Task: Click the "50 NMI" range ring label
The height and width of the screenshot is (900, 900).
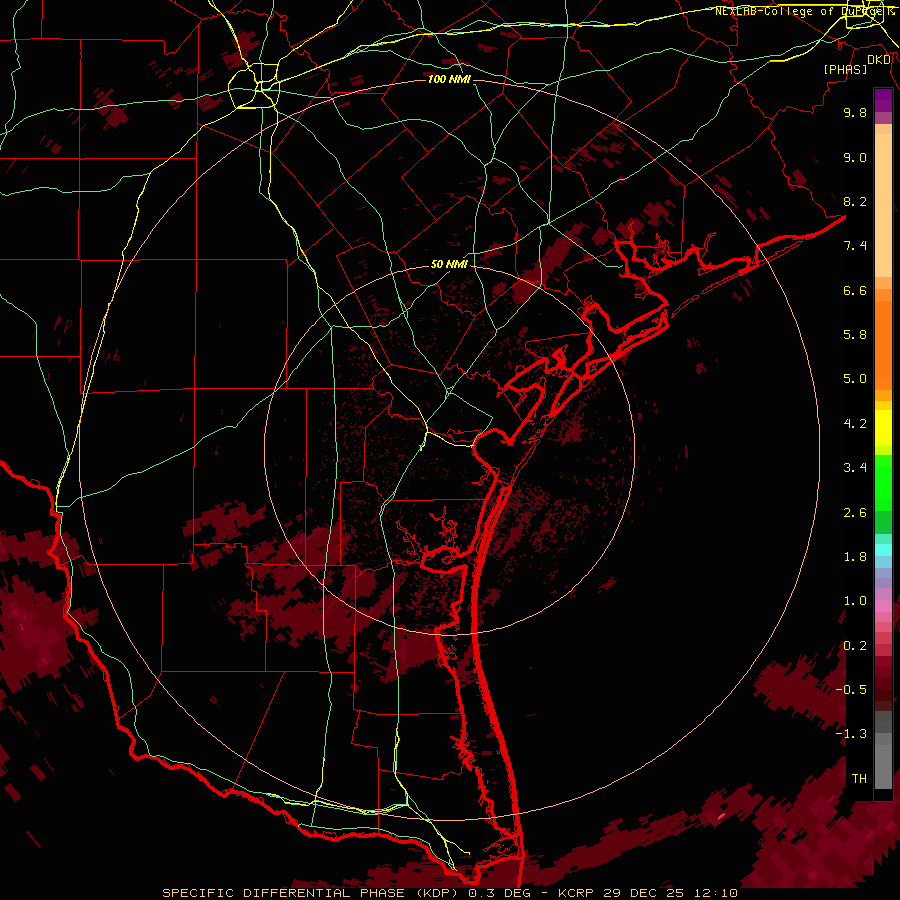Action: (449, 264)
